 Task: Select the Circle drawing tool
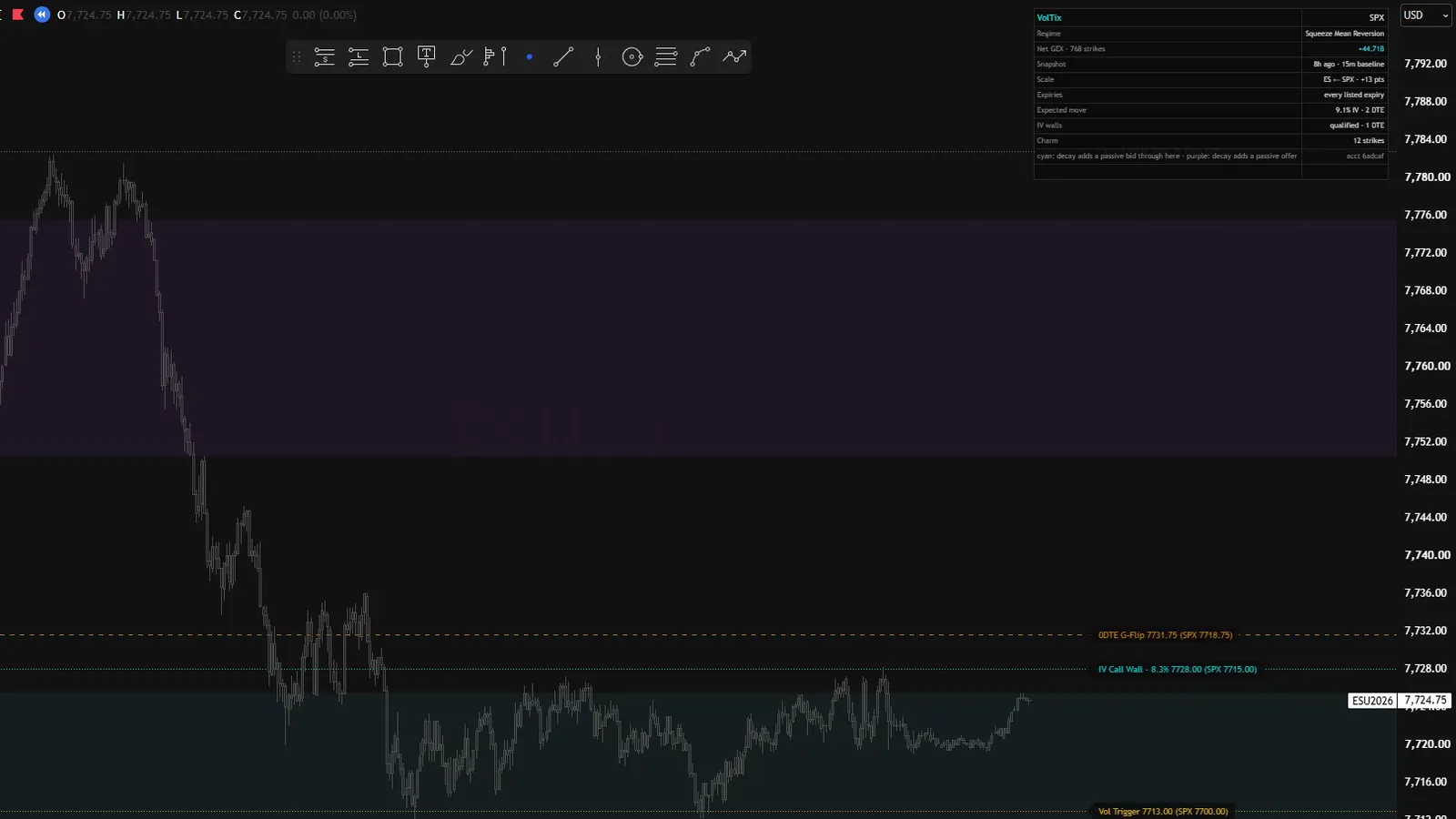(x=632, y=56)
